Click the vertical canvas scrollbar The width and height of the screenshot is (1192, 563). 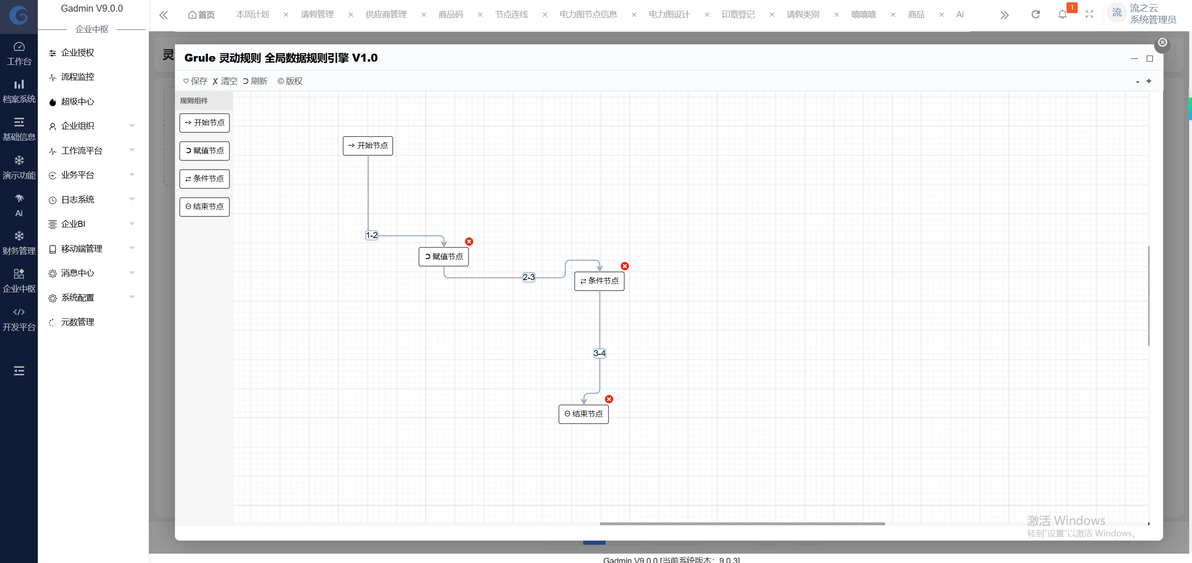click(1149, 296)
